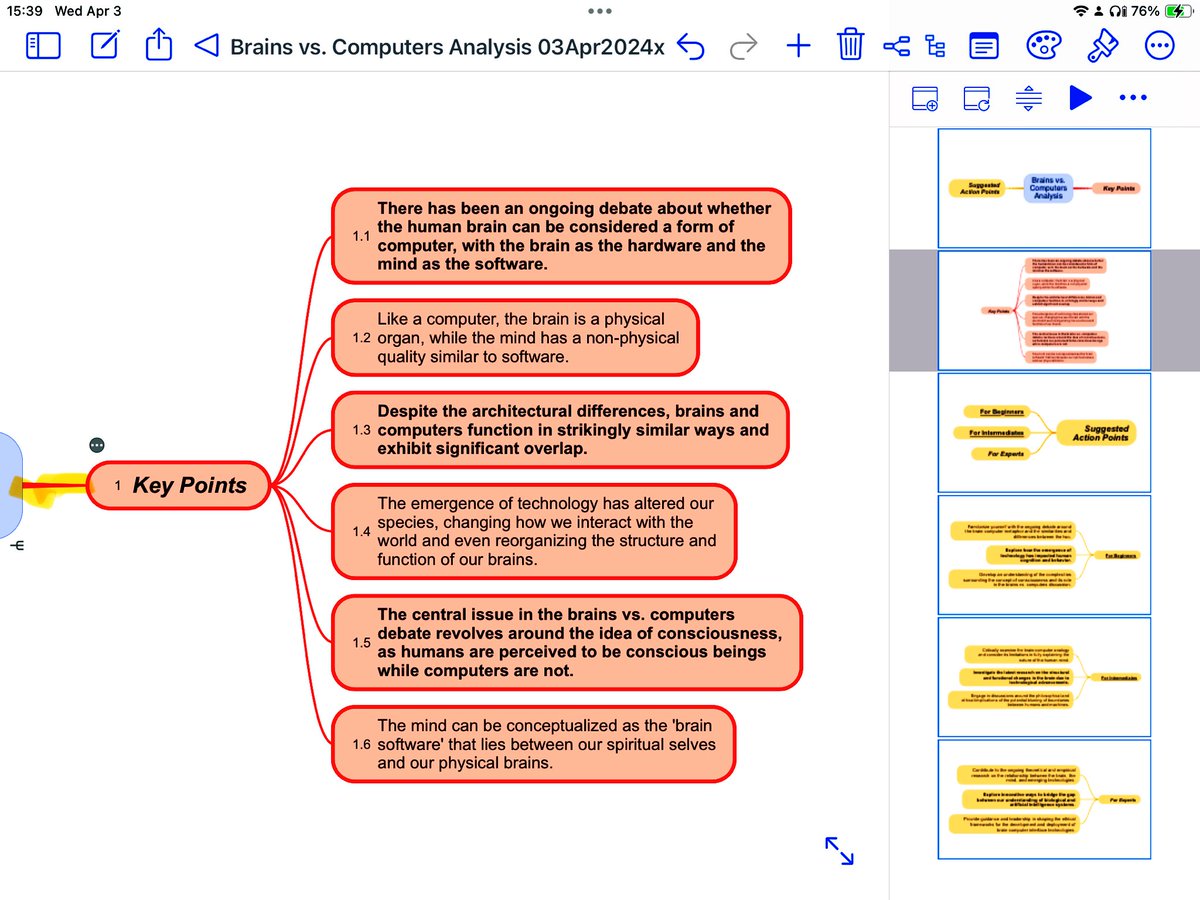This screenshot has height=900, width=1200.
Task: Open the more options circle menu
Action: (x=1160, y=46)
